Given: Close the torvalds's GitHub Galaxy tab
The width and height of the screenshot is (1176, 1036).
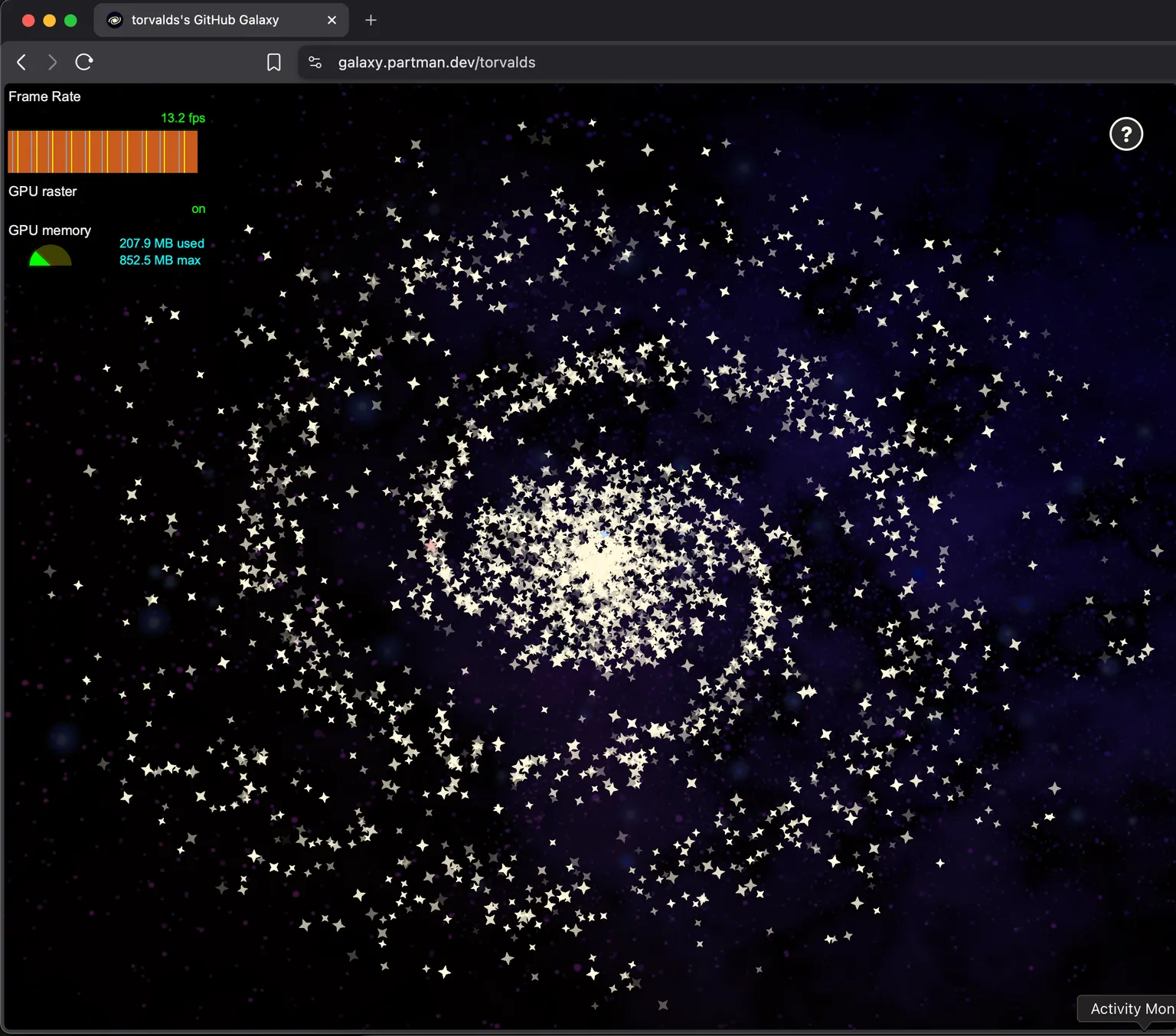Looking at the screenshot, I should coord(332,20).
